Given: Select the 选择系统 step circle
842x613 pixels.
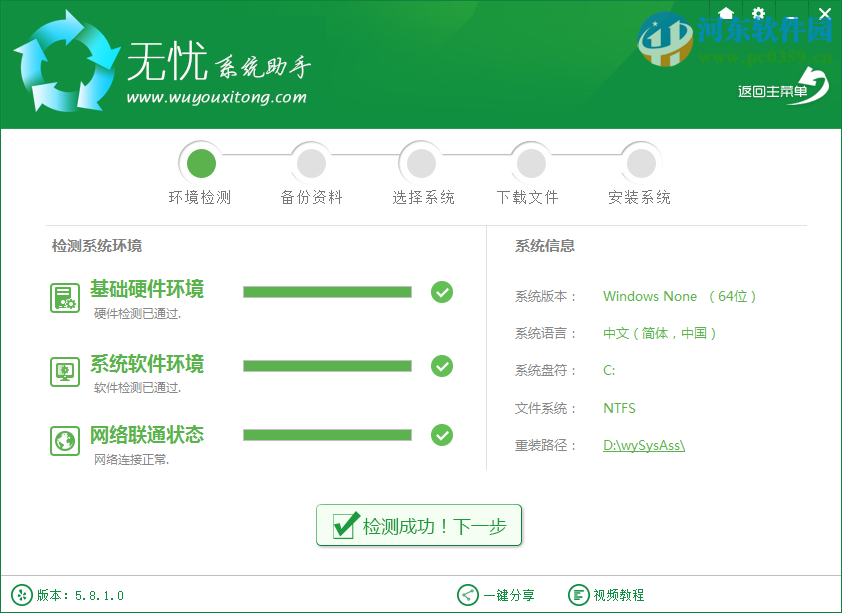Looking at the screenshot, I should (421, 161).
